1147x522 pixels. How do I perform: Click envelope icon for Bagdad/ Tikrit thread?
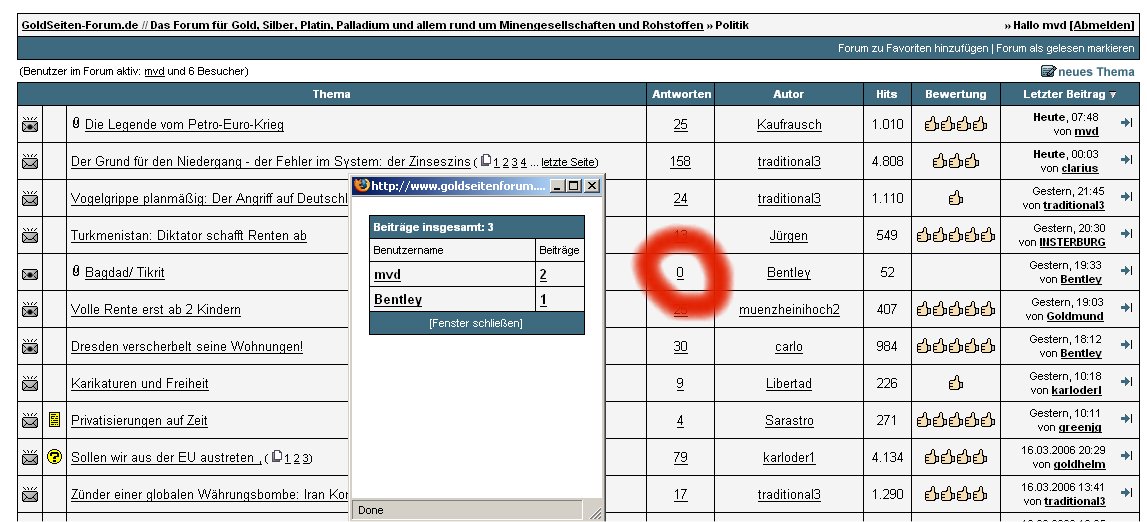(30, 273)
